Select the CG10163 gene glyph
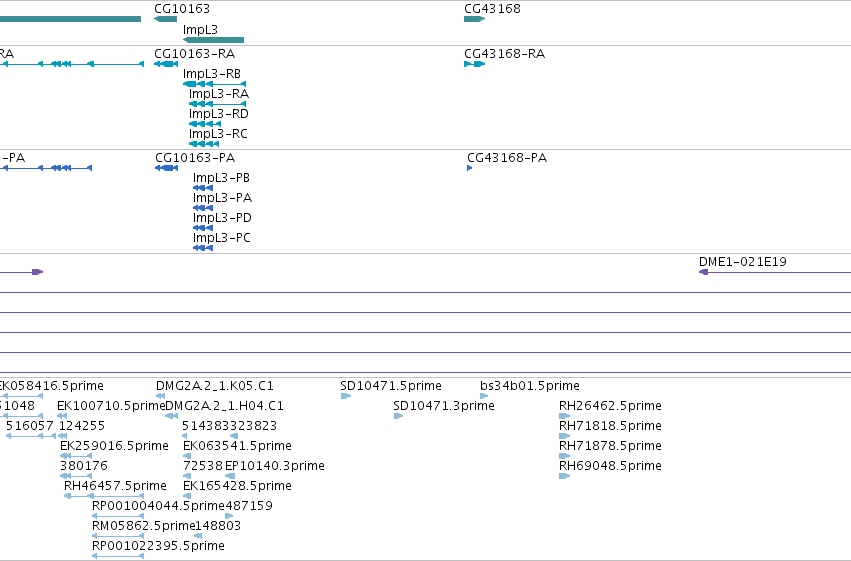Viewport: 851px width, 561px height. [x=166, y=19]
